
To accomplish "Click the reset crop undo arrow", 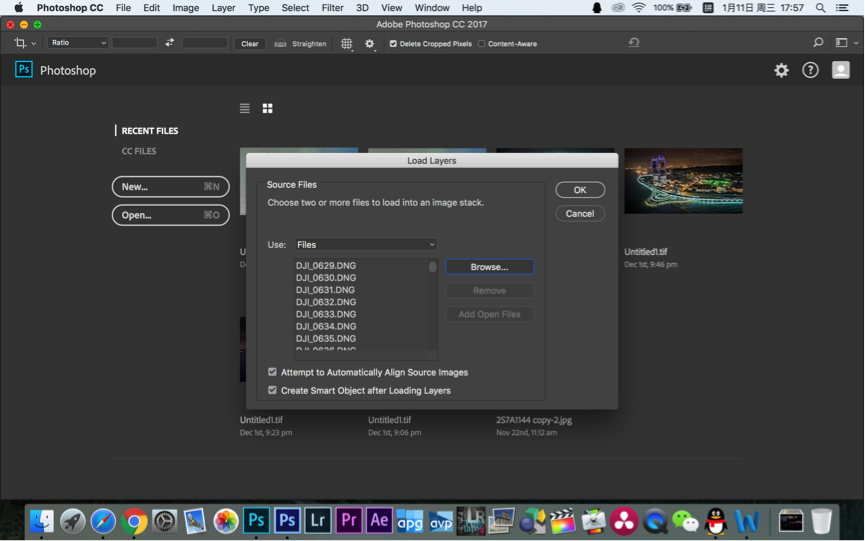I will (634, 42).
